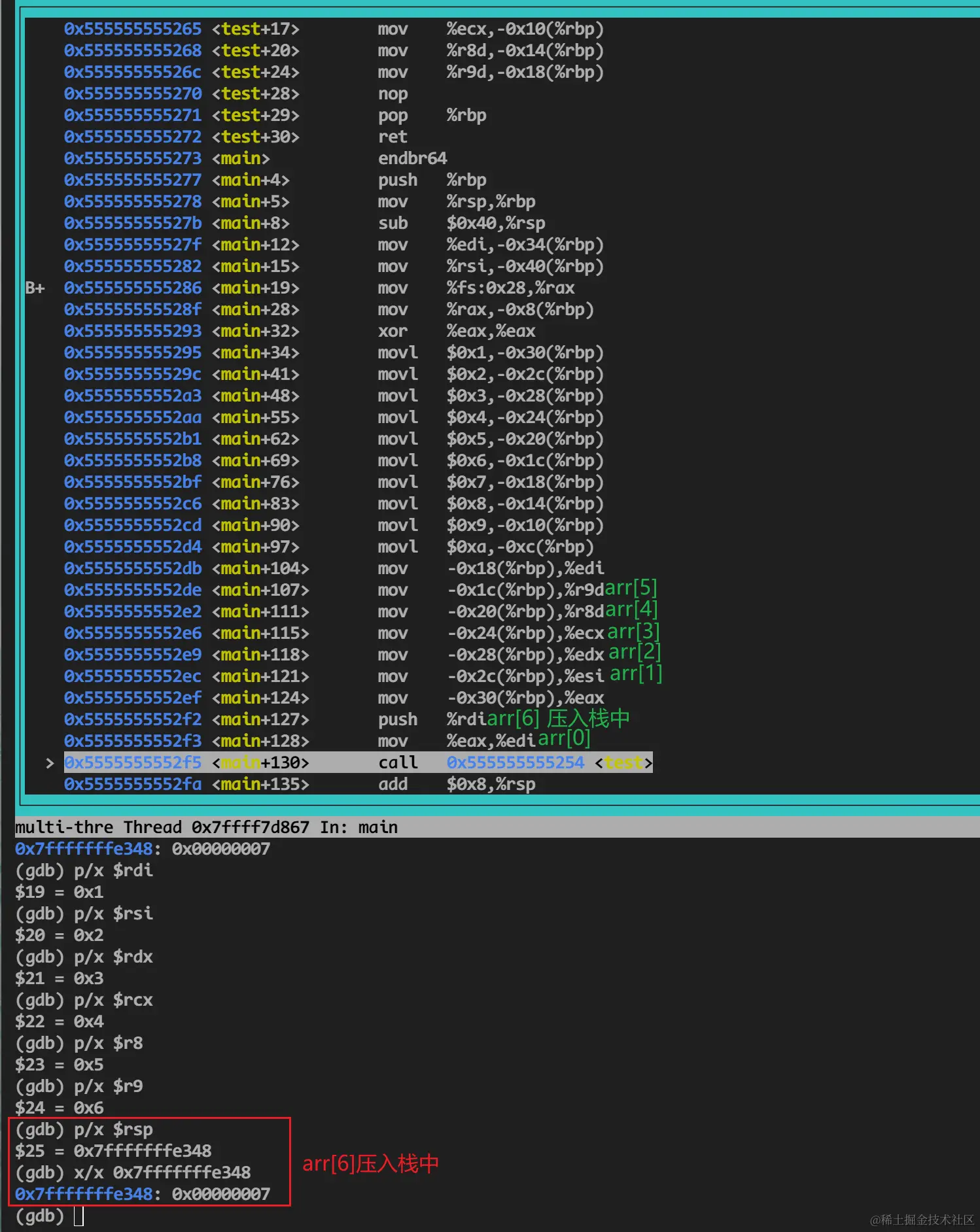Select operand %r9d,-0x18(%rbp) at test+24
Screen dimensions: 980x1232
525,72
